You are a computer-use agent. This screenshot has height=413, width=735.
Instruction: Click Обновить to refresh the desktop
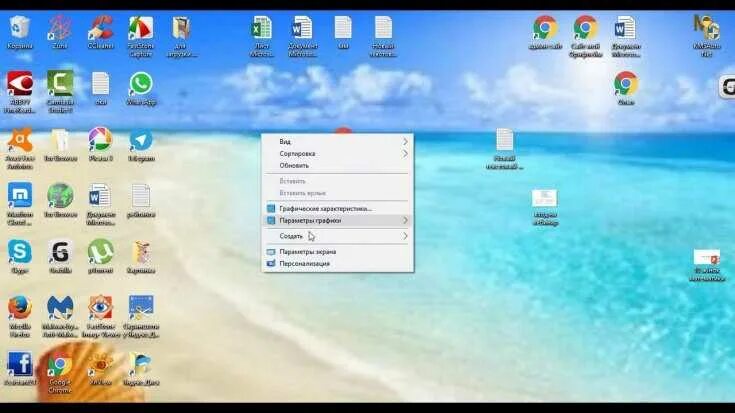(x=338, y=165)
